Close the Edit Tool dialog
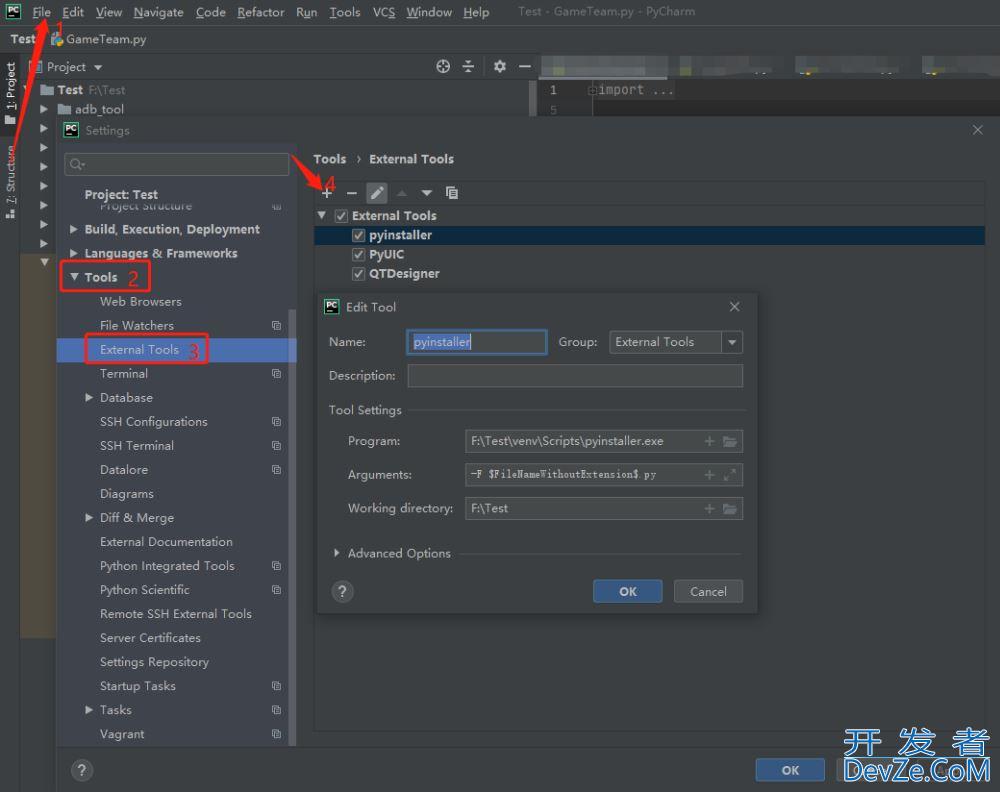Screen dimensions: 1000x792 [x=735, y=307]
